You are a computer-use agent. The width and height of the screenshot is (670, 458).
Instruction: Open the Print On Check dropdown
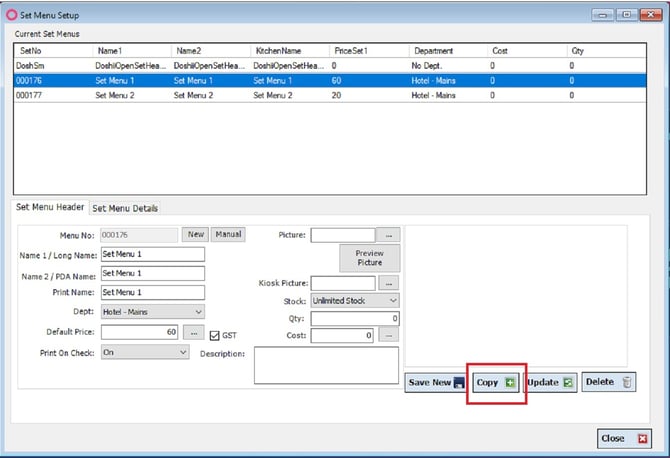145,352
